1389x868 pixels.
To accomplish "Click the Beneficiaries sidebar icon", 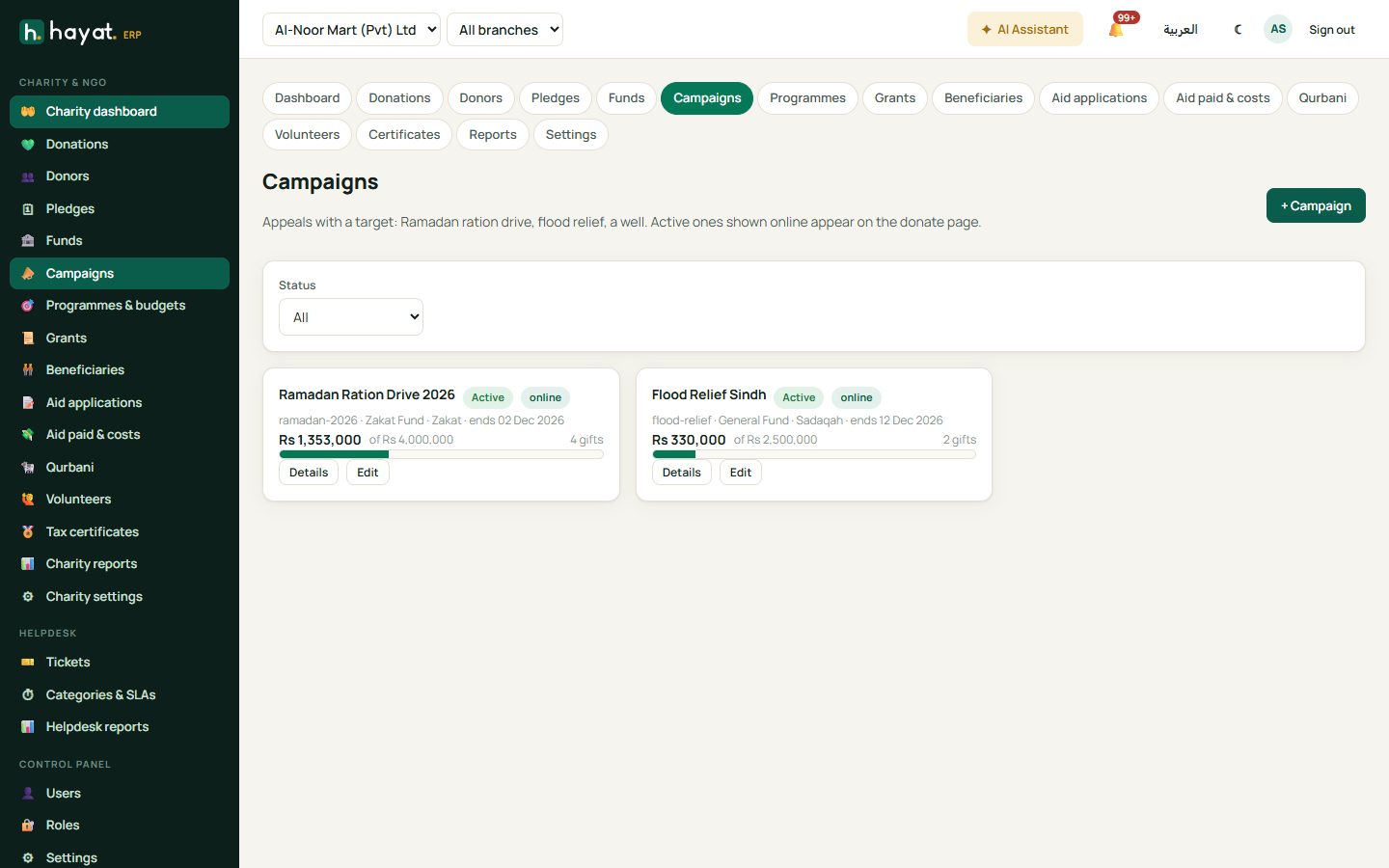I will click(x=28, y=370).
